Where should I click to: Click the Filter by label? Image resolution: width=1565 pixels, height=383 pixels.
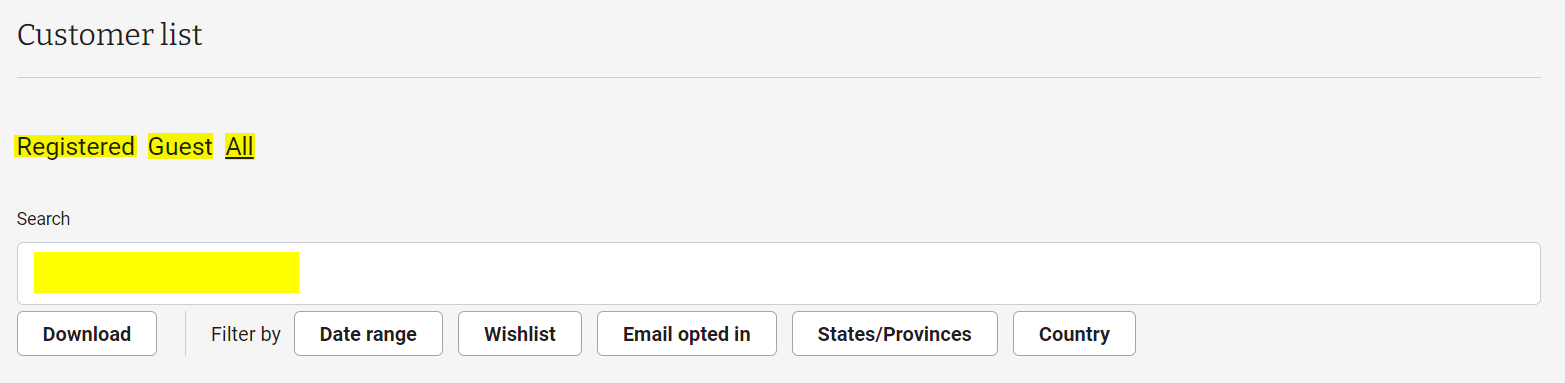point(246,334)
